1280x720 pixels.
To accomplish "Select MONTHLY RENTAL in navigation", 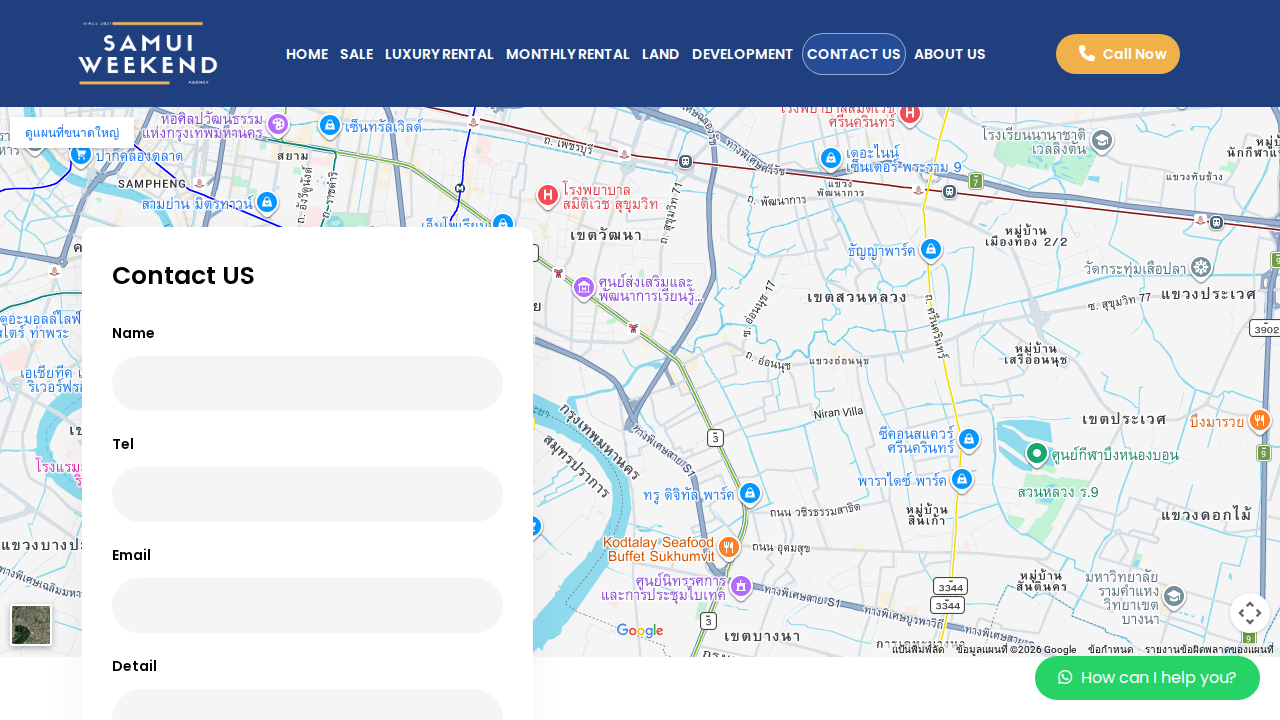I will tap(567, 54).
